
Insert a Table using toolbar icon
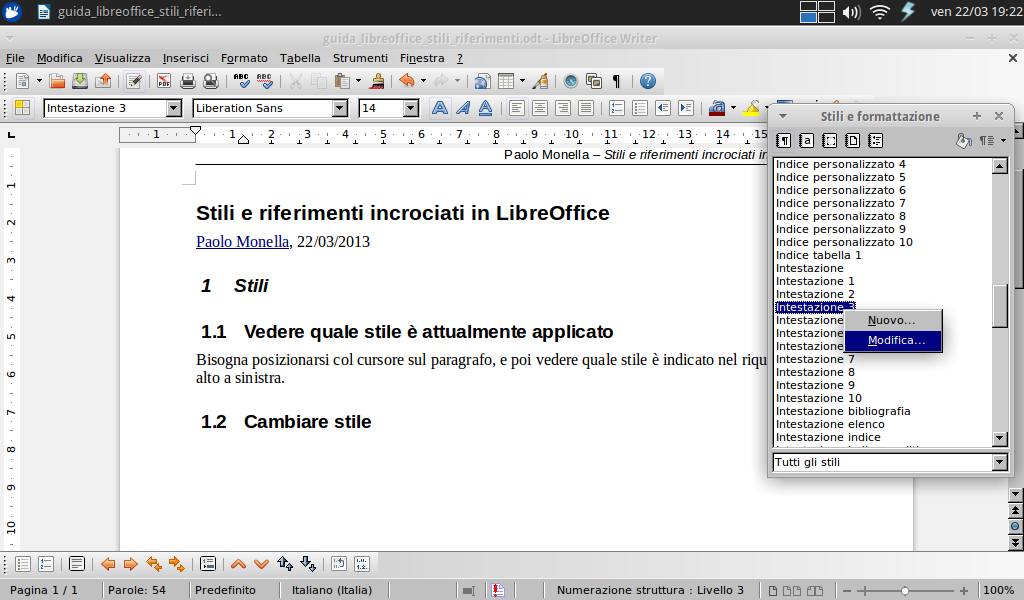(505, 81)
